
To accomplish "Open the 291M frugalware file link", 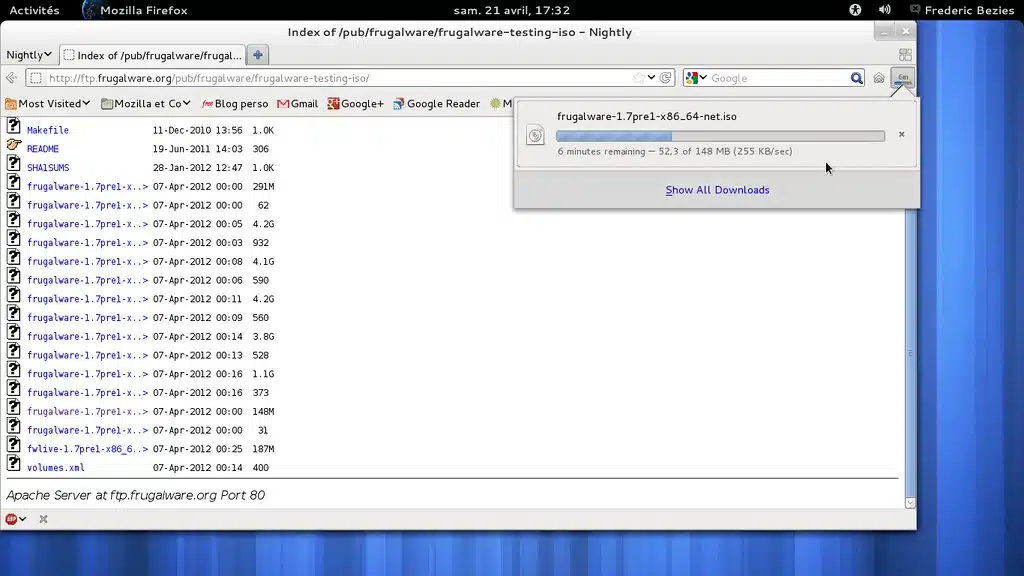I will pos(88,187).
